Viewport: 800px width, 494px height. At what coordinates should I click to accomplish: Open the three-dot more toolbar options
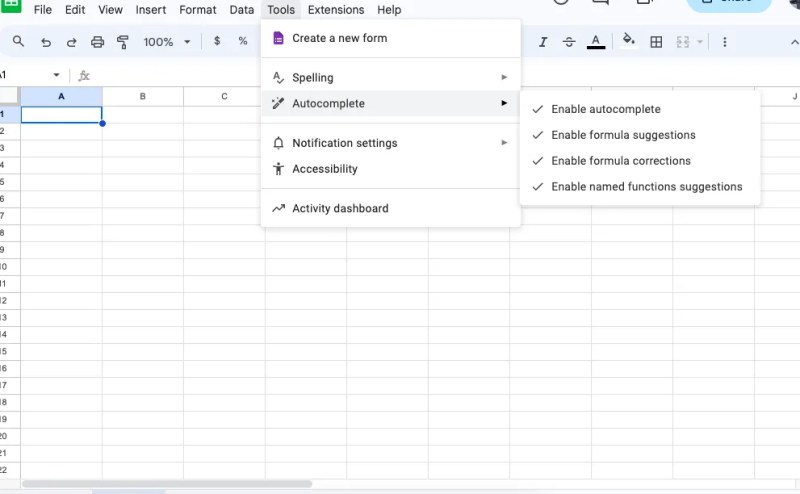[x=724, y=42]
